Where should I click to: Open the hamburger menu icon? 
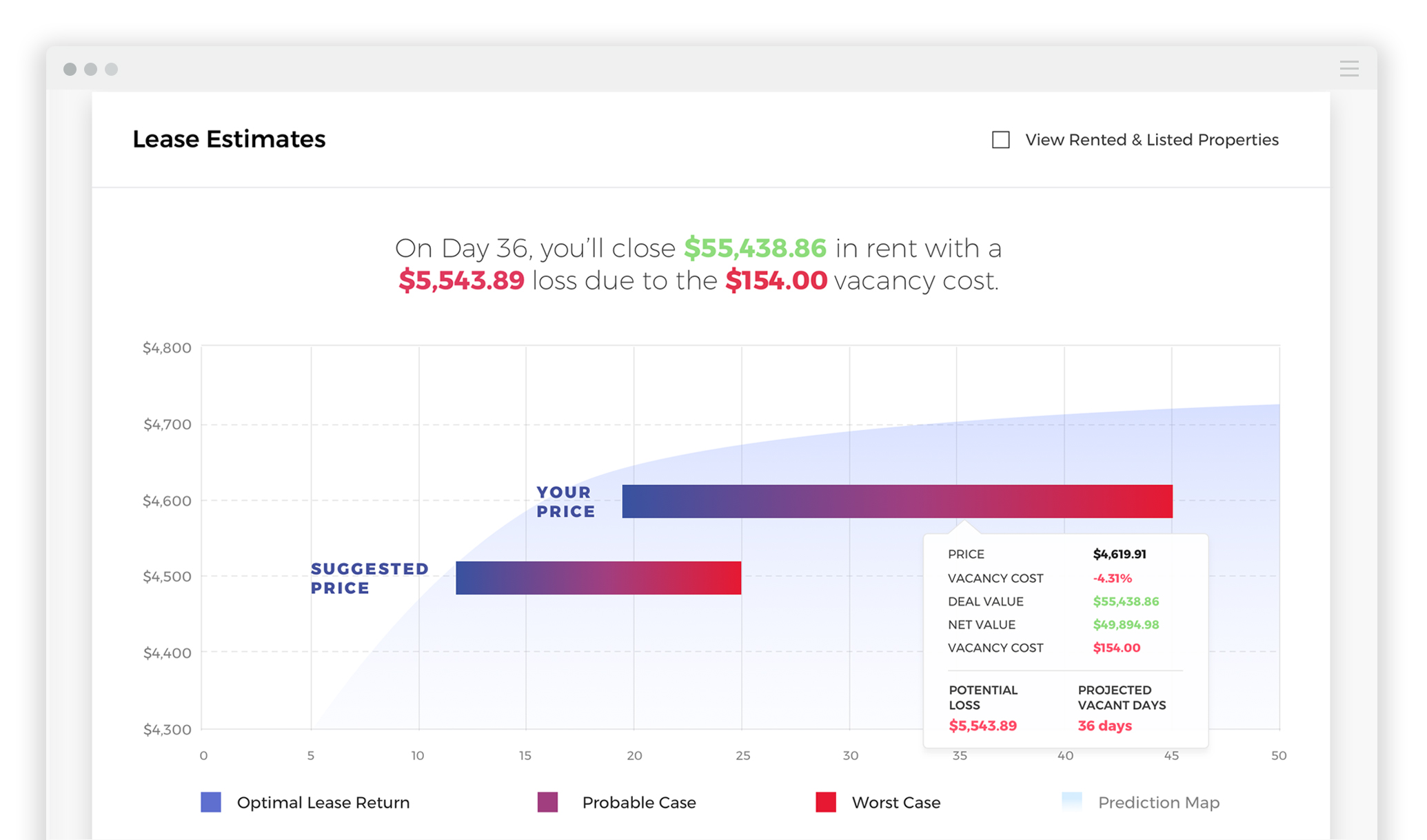pos(1348,68)
